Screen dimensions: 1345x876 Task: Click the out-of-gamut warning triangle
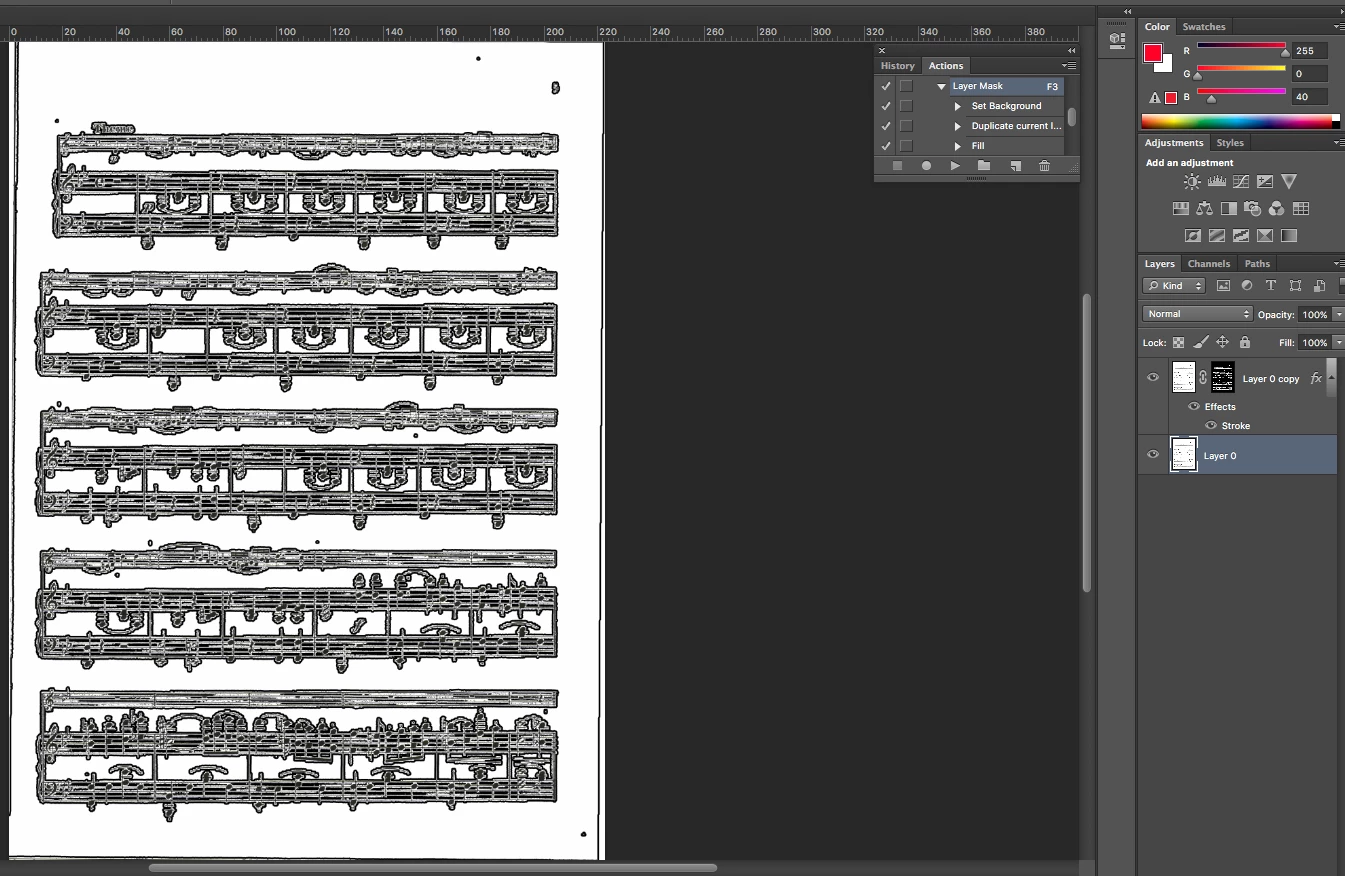tap(1155, 98)
